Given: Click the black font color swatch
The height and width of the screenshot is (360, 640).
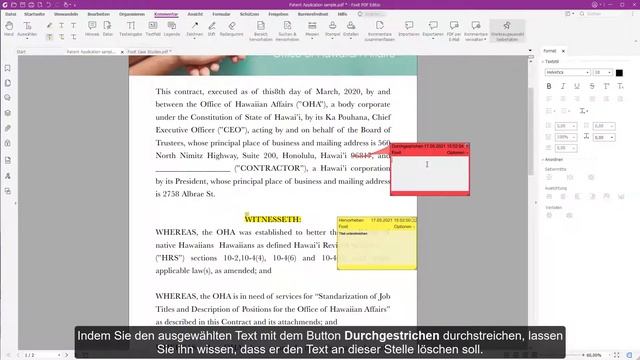Looking at the screenshot, I should [619, 73].
